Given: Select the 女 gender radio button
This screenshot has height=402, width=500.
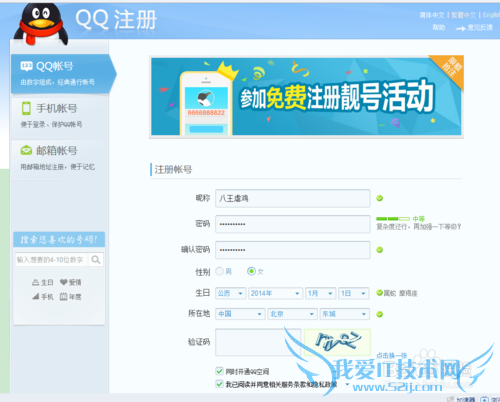Looking at the screenshot, I should 251,271.
